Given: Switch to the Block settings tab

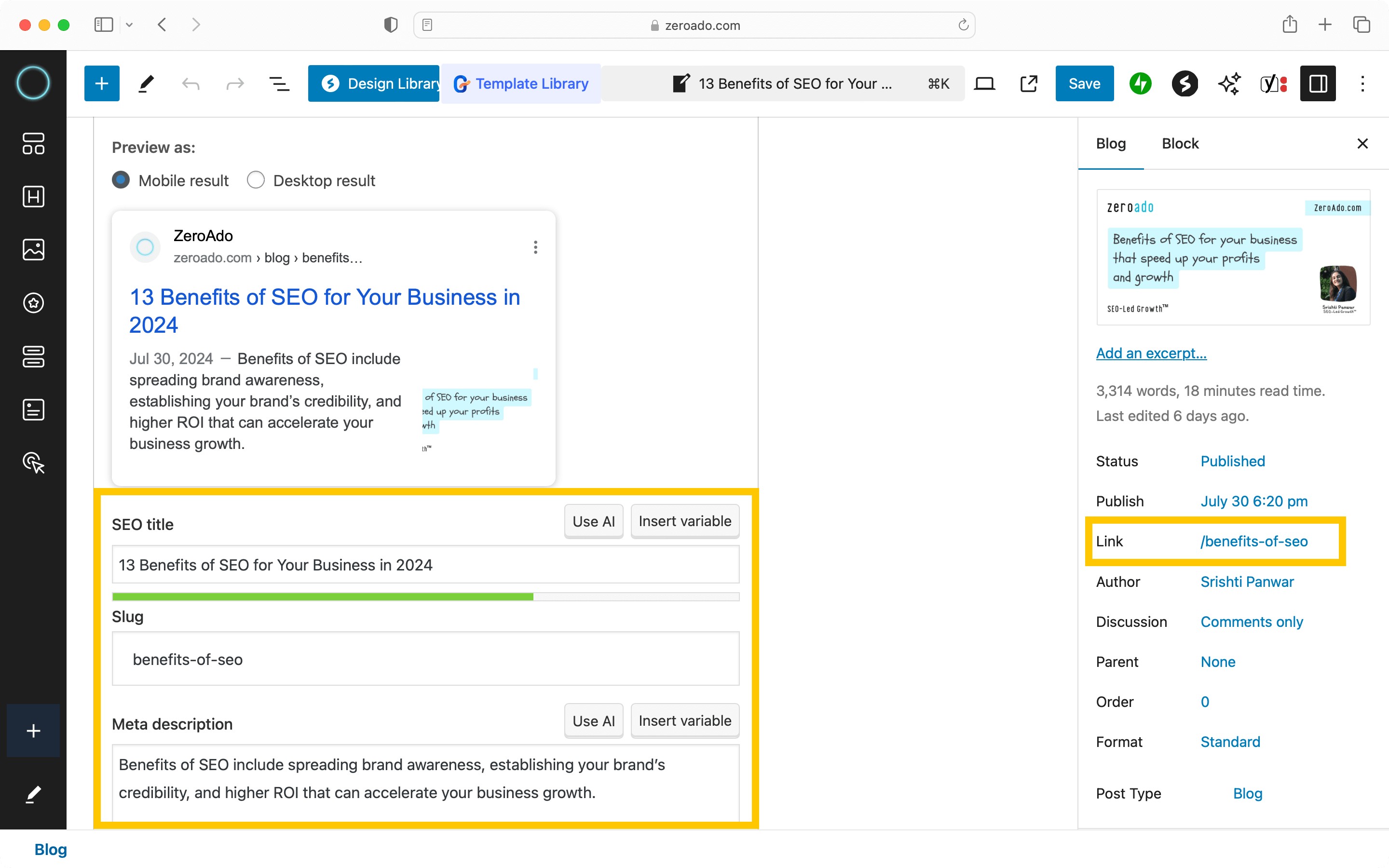Looking at the screenshot, I should coord(1180,144).
